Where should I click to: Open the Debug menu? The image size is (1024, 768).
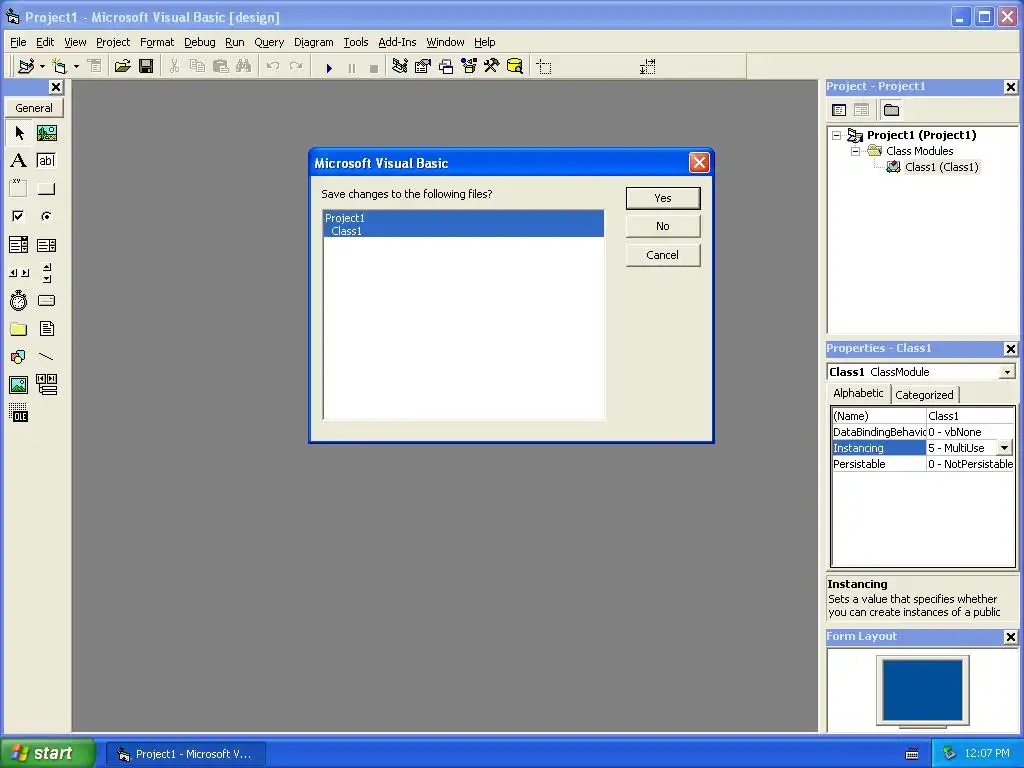pos(199,42)
